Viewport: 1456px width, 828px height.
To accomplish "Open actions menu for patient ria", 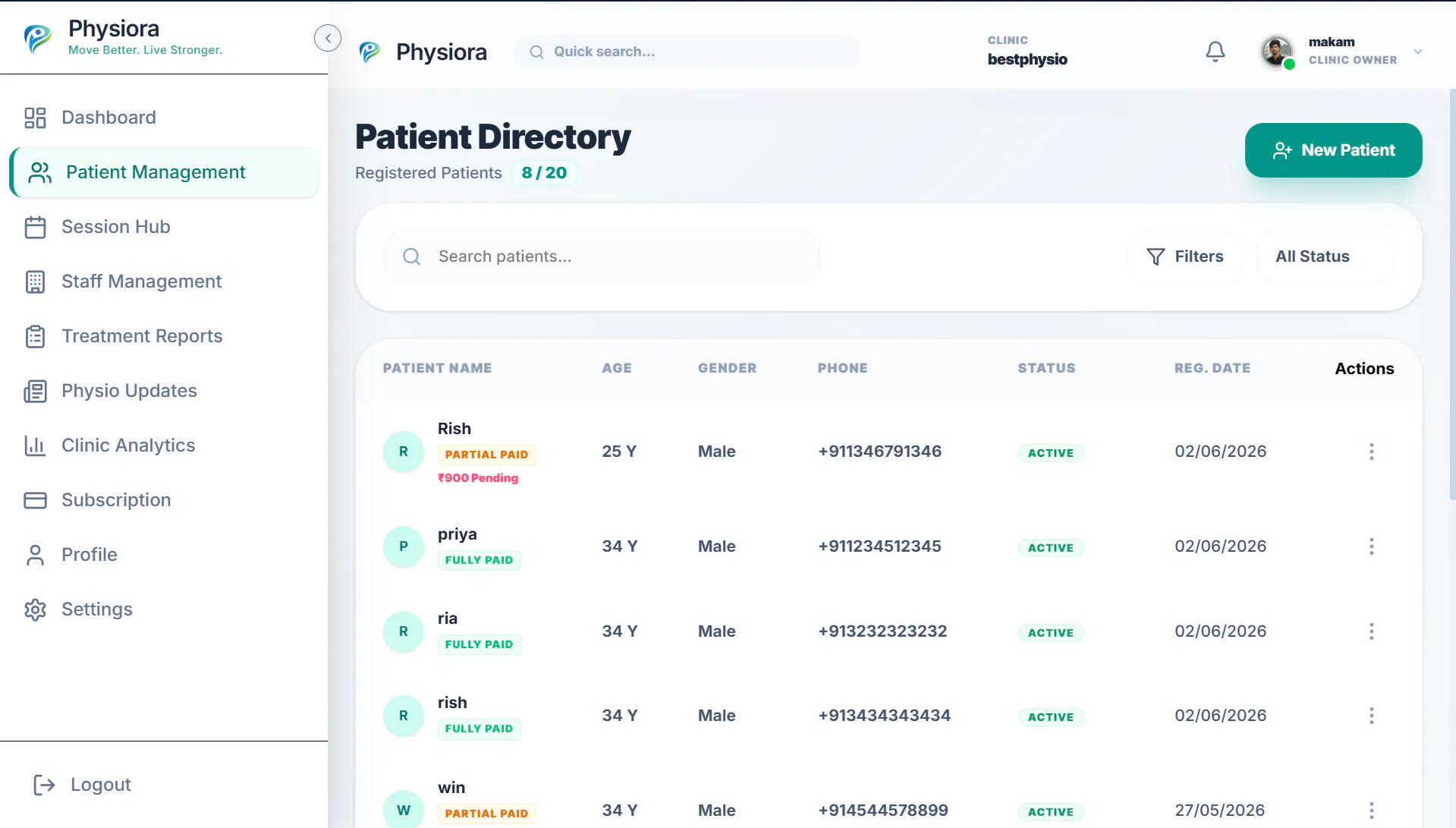I will [x=1371, y=631].
